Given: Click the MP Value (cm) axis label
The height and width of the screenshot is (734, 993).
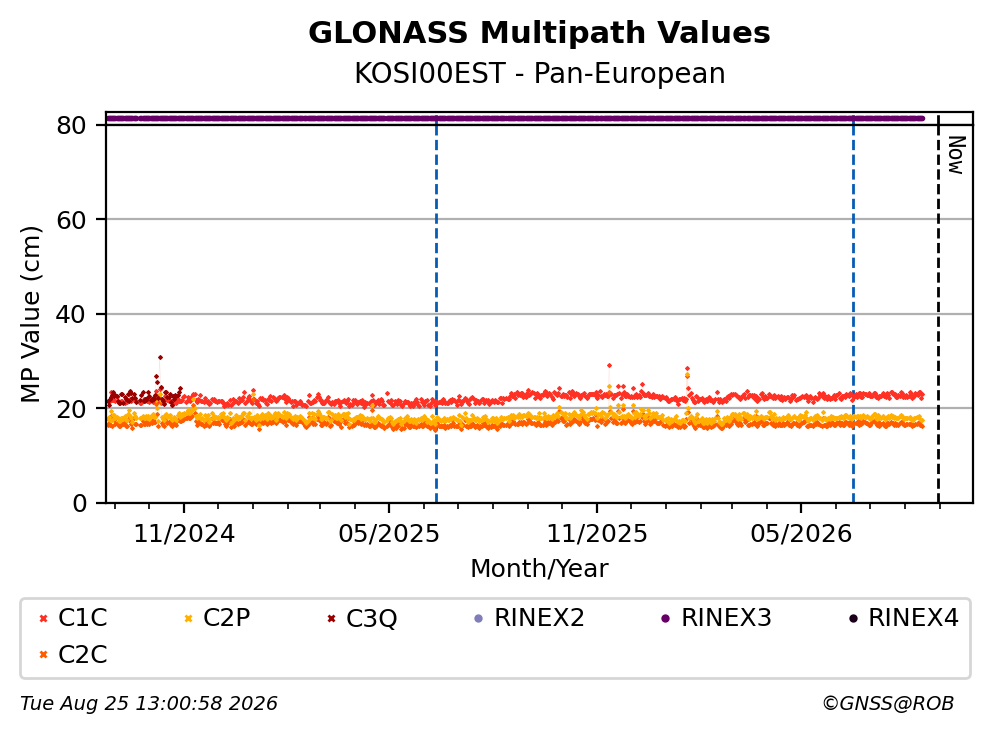Looking at the screenshot, I should pyautogui.click(x=30, y=314).
